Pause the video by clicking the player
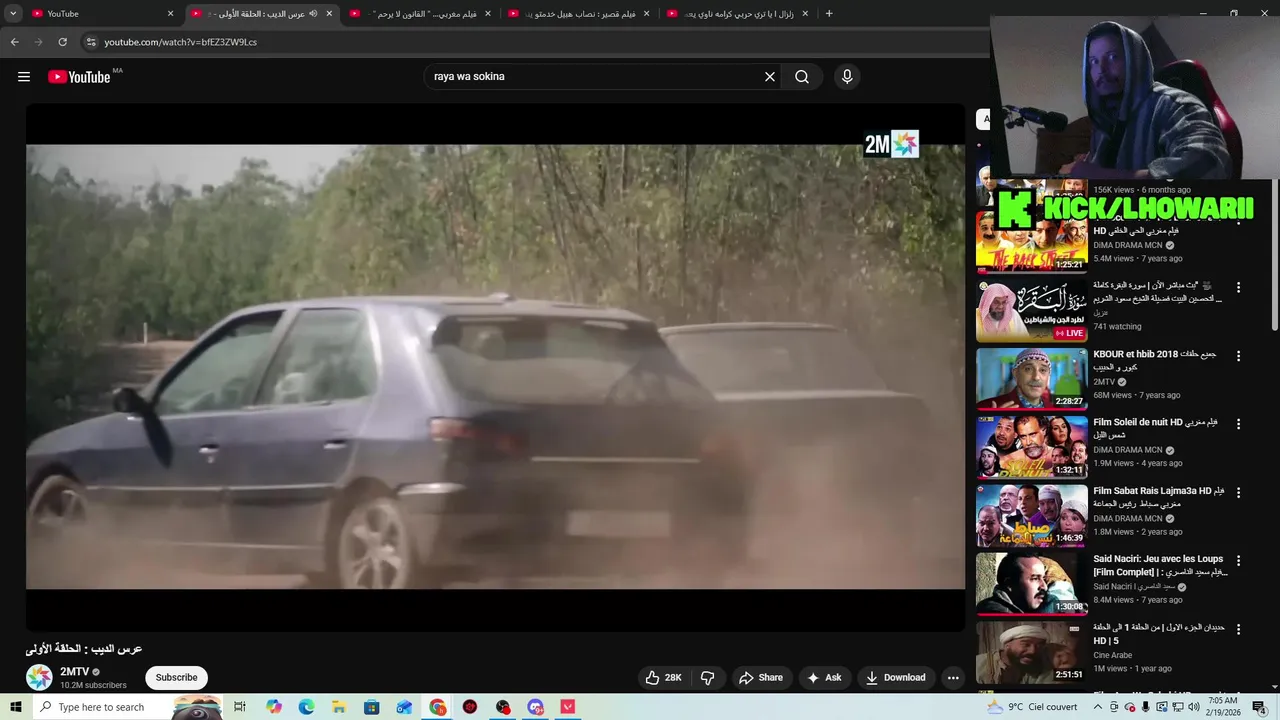The image size is (1280, 720). tap(495, 367)
